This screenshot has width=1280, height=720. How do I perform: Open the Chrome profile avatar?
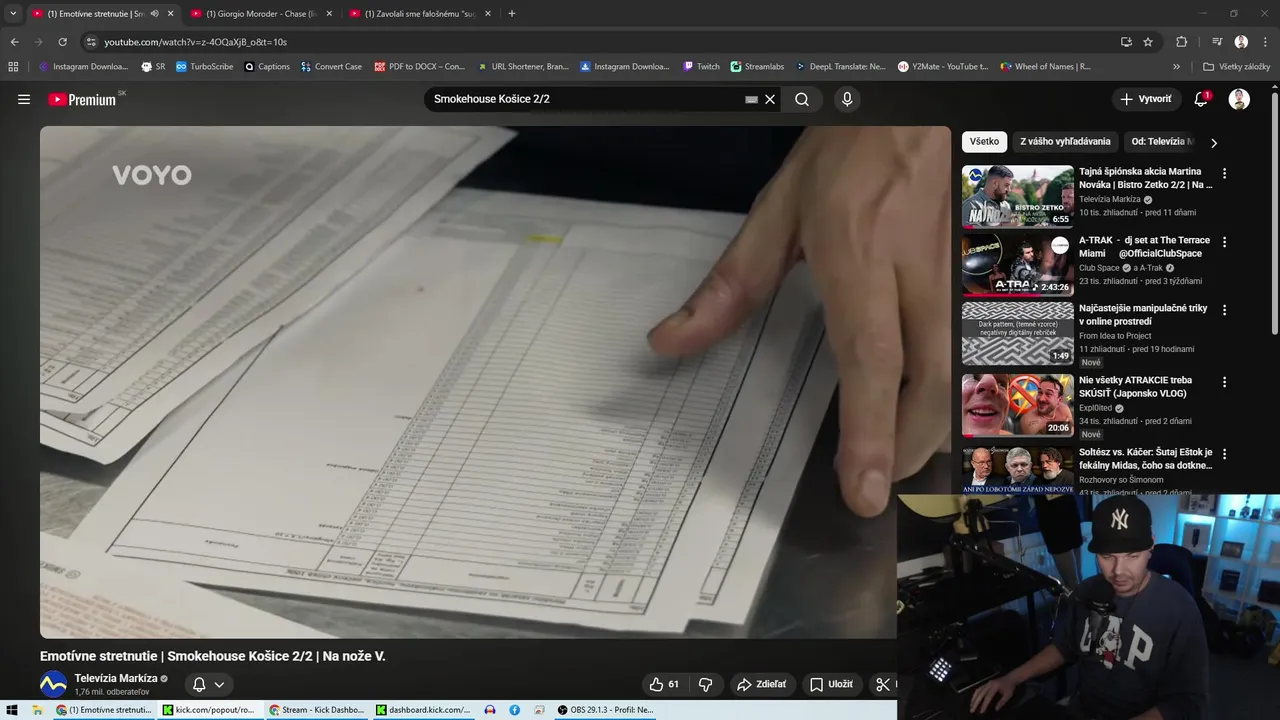(1241, 42)
